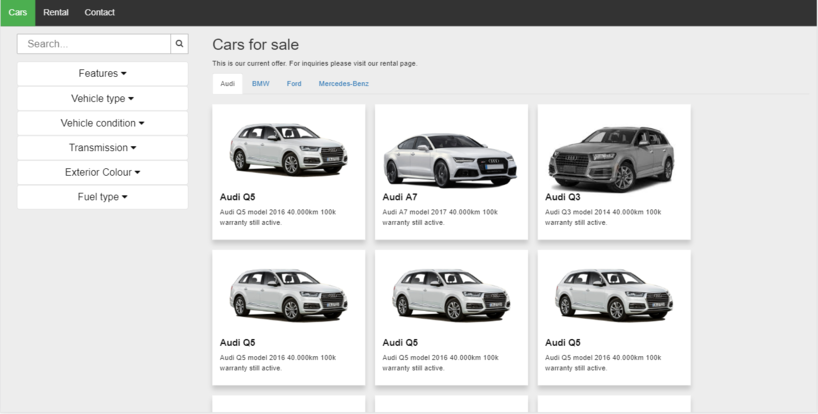Image resolution: width=818 pixels, height=414 pixels.
Task: Open the Audi Q3 car image
Action: (611, 159)
